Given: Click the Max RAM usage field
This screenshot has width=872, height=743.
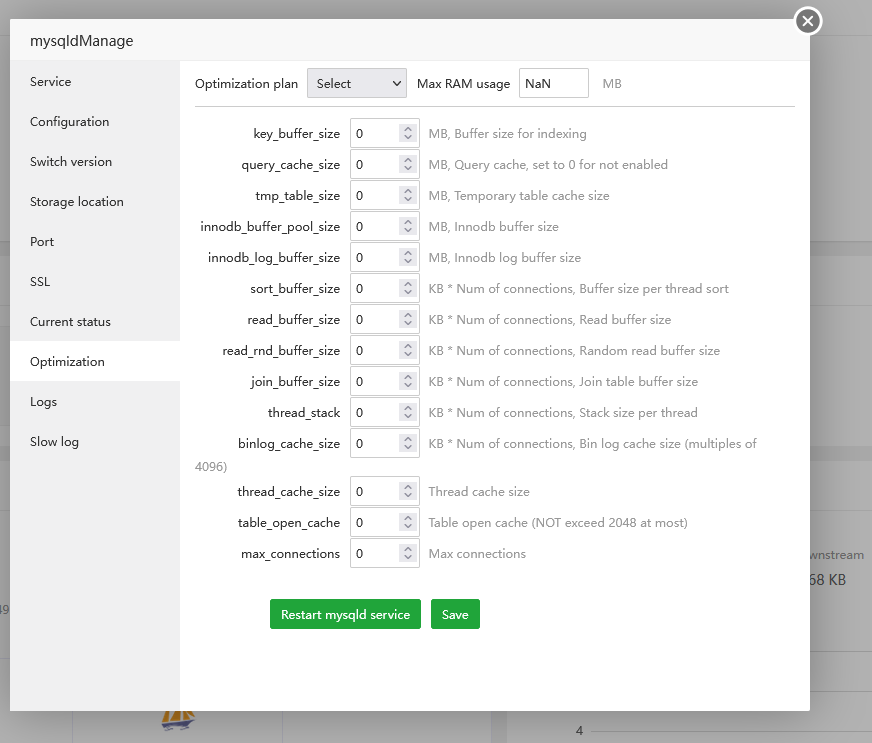Looking at the screenshot, I should tap(554, 84).
